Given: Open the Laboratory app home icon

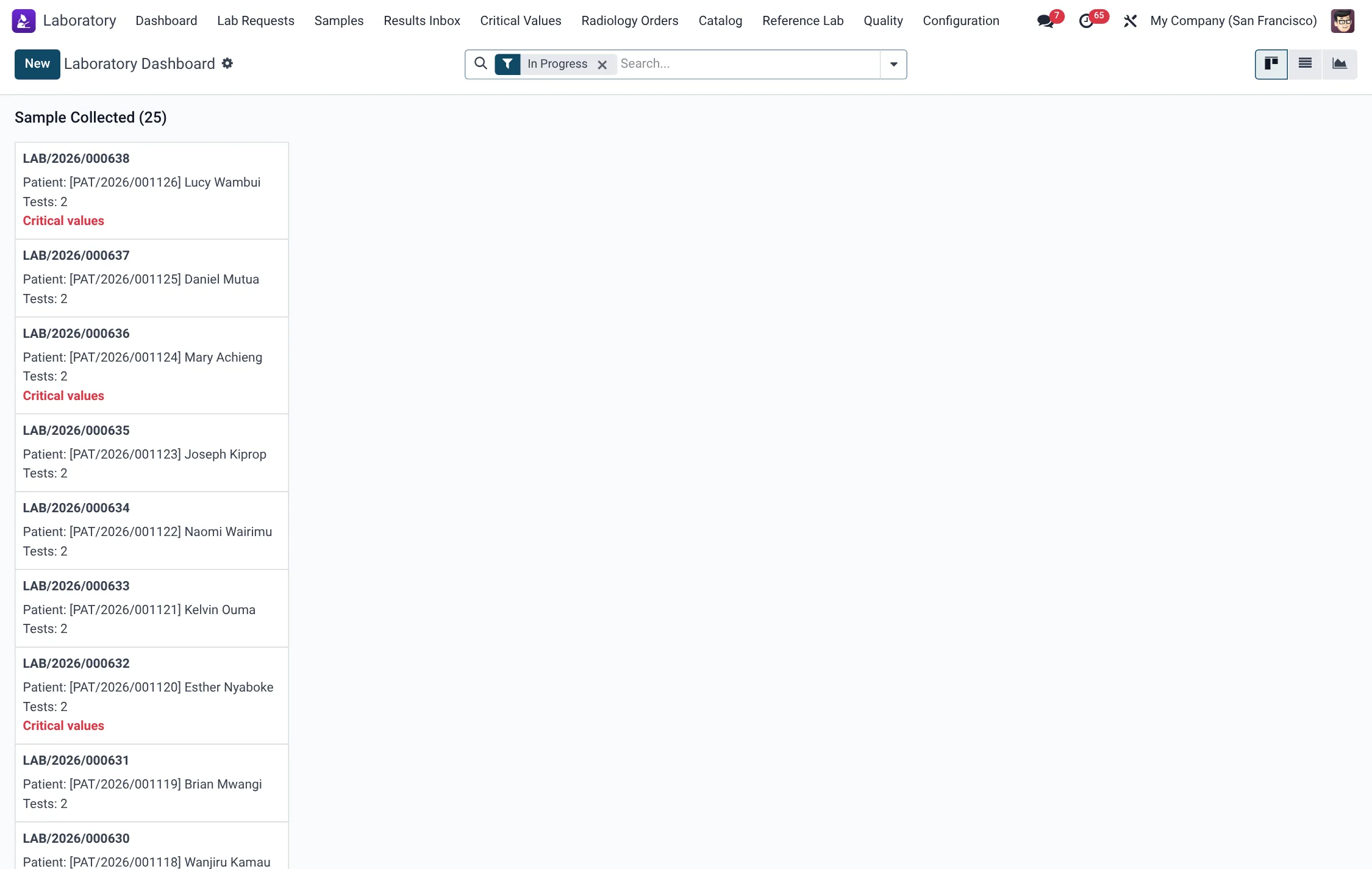Looking at the screenshot, I should point(24,21).
